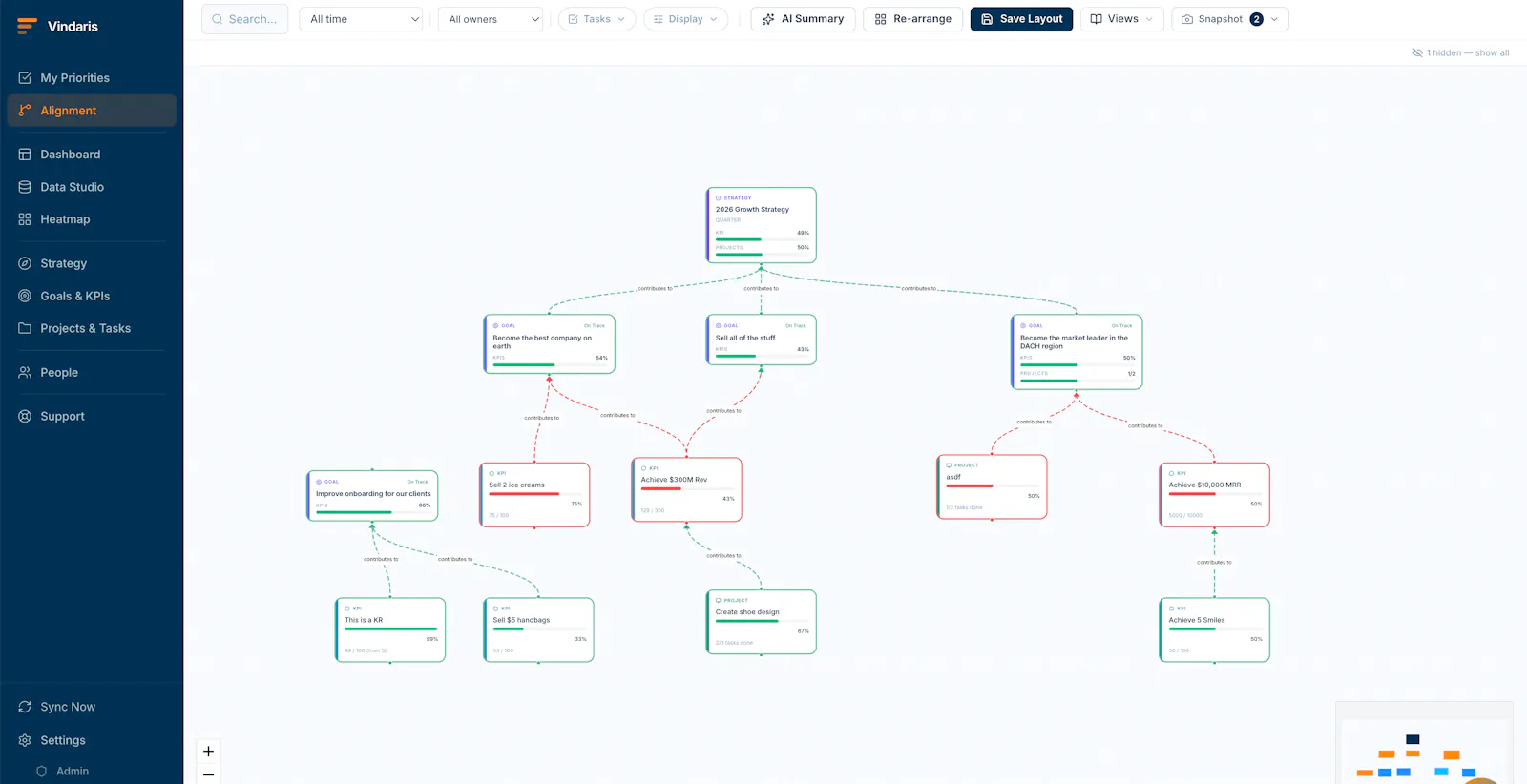Select 'Become the best company on earth' goal

click(x=549, y=343)
